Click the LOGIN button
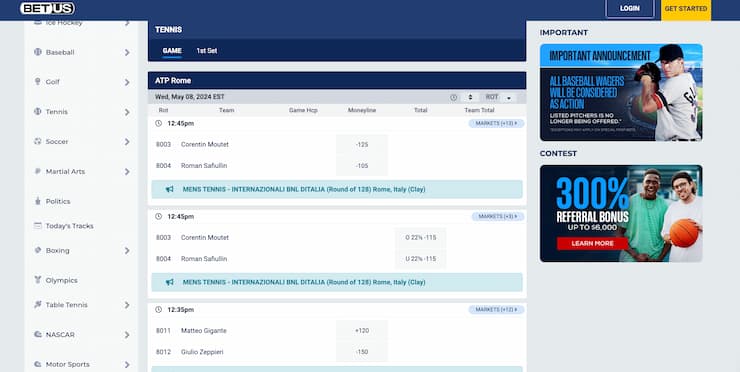Screen dimensions: 740x372 (x=630, y=8)
